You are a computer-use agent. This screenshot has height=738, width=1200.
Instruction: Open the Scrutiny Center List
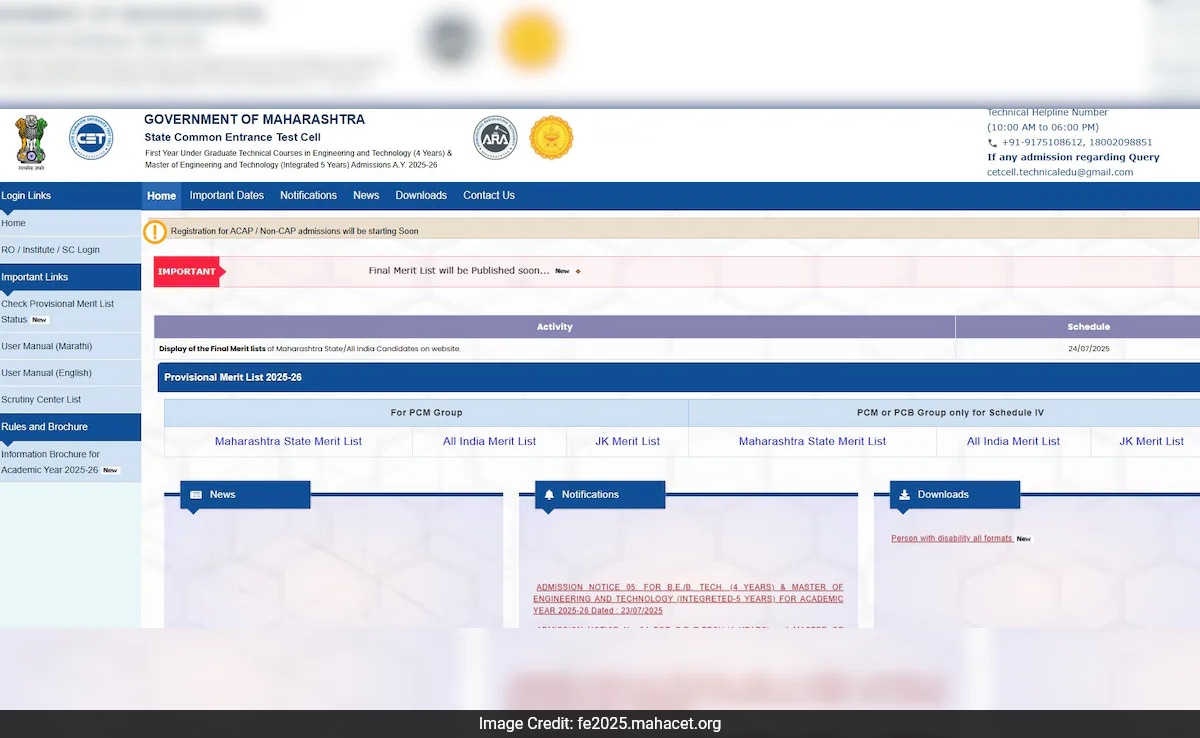coord(43,399)
